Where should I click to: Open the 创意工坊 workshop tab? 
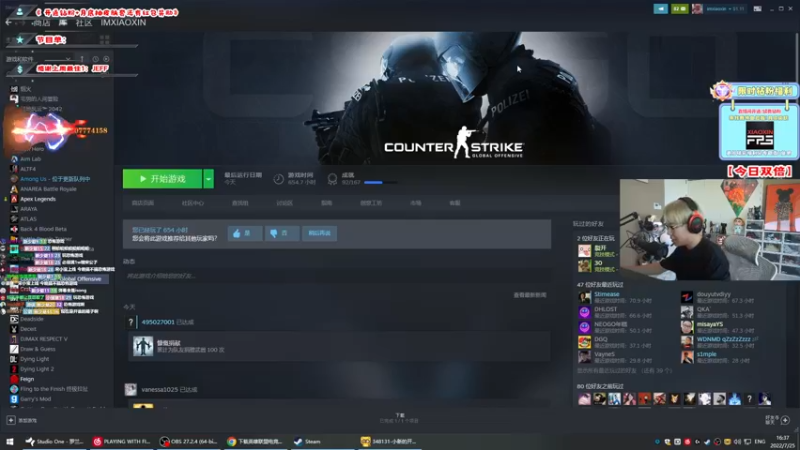tap(371, 203)
